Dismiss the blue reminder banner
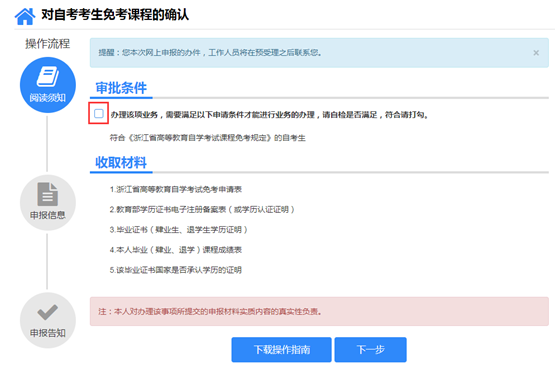557x370 pixels. pyautogui.click(x=536, y=53)
